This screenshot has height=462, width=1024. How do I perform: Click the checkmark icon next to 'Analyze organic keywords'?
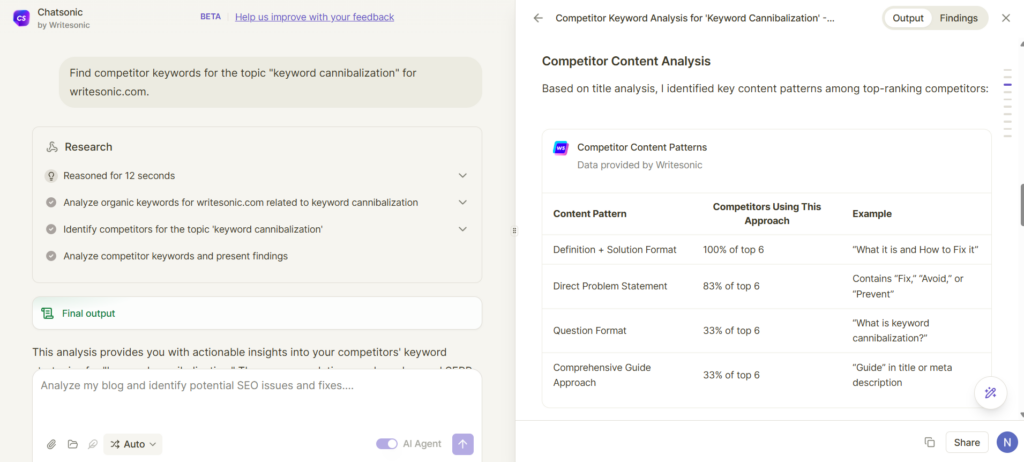51,203
